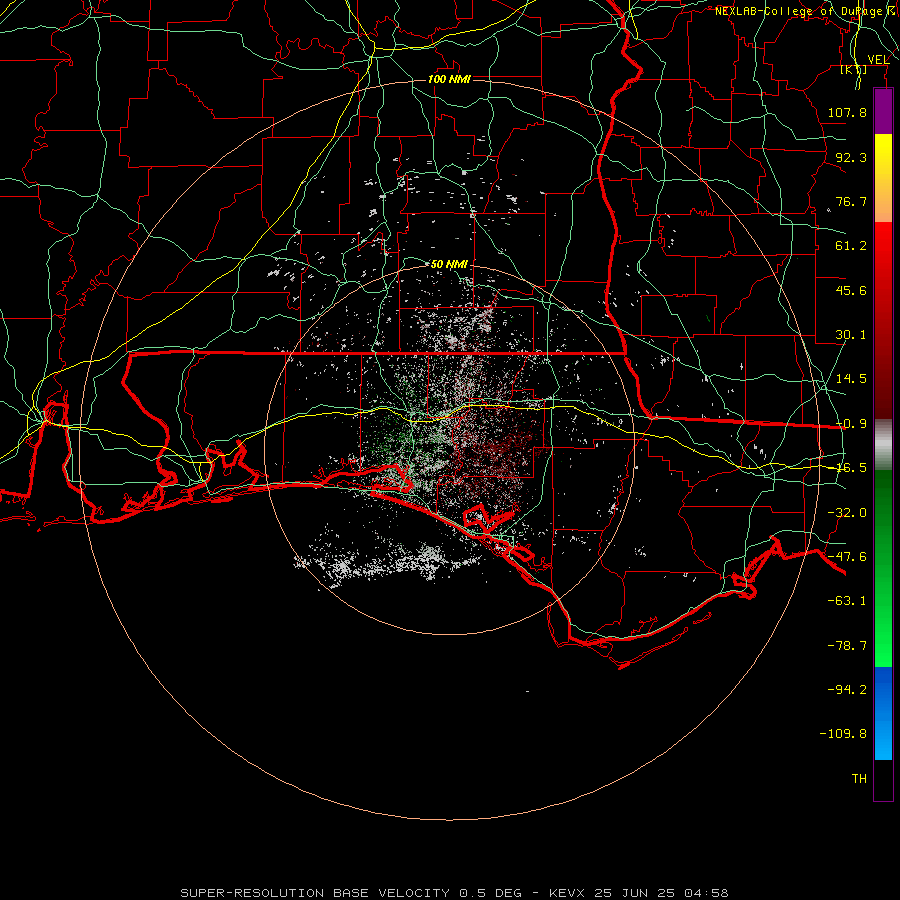Select the 76.7 legend value
900x900 pixels.
tap(851, 201)
